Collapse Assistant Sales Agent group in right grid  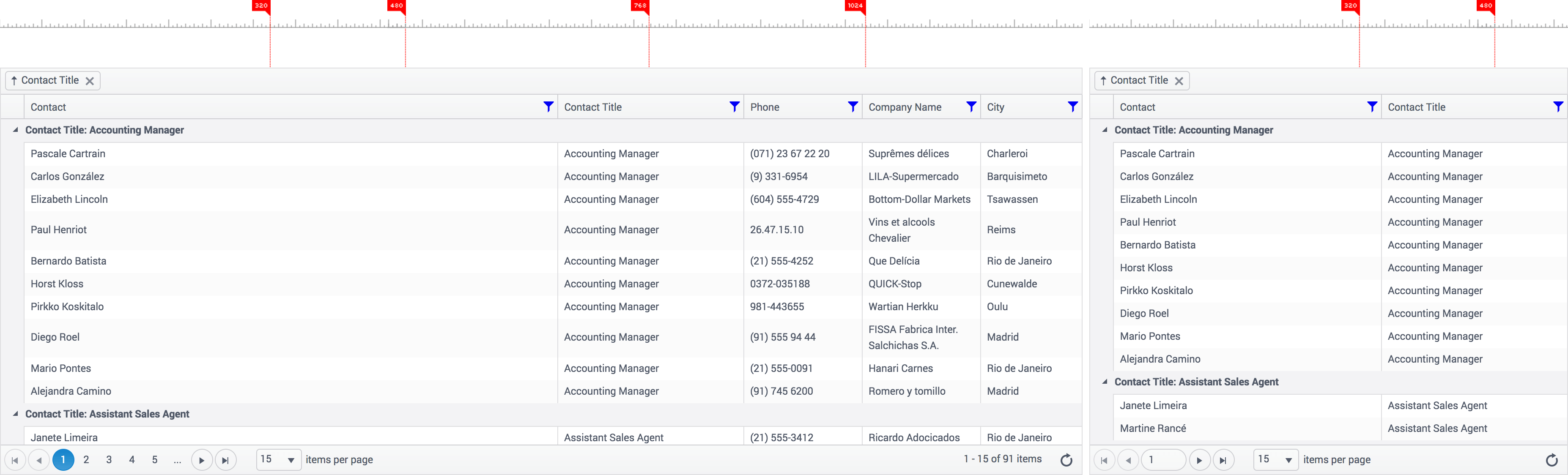click(1104, 381)
